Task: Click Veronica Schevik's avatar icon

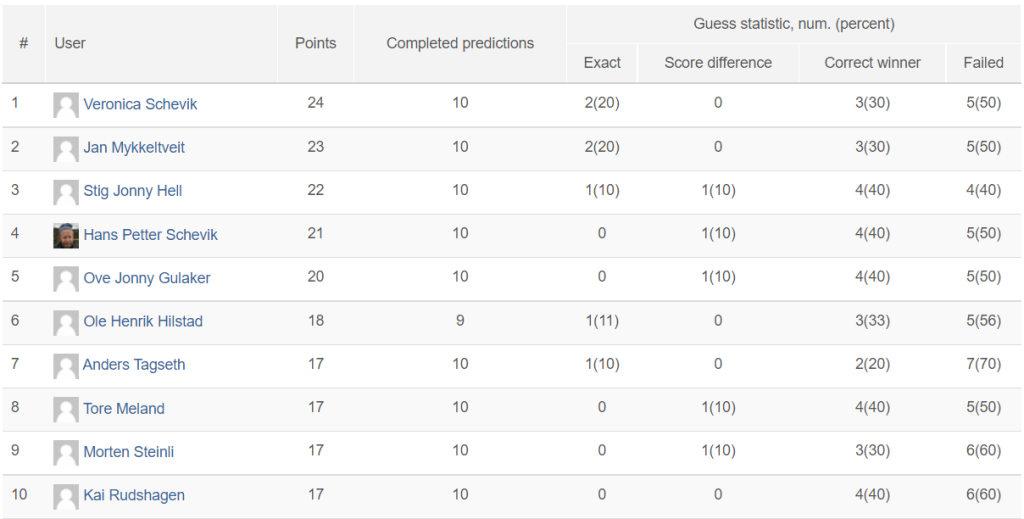Action: click(x=66, y=105)
